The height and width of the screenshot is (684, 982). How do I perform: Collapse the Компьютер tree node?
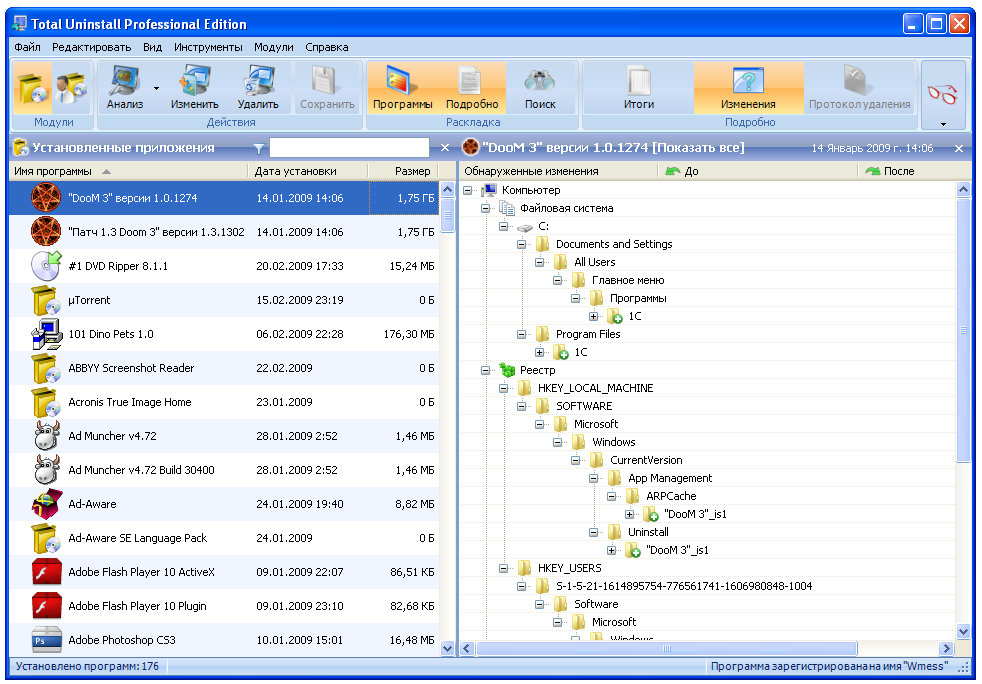(x=468, y=190)
